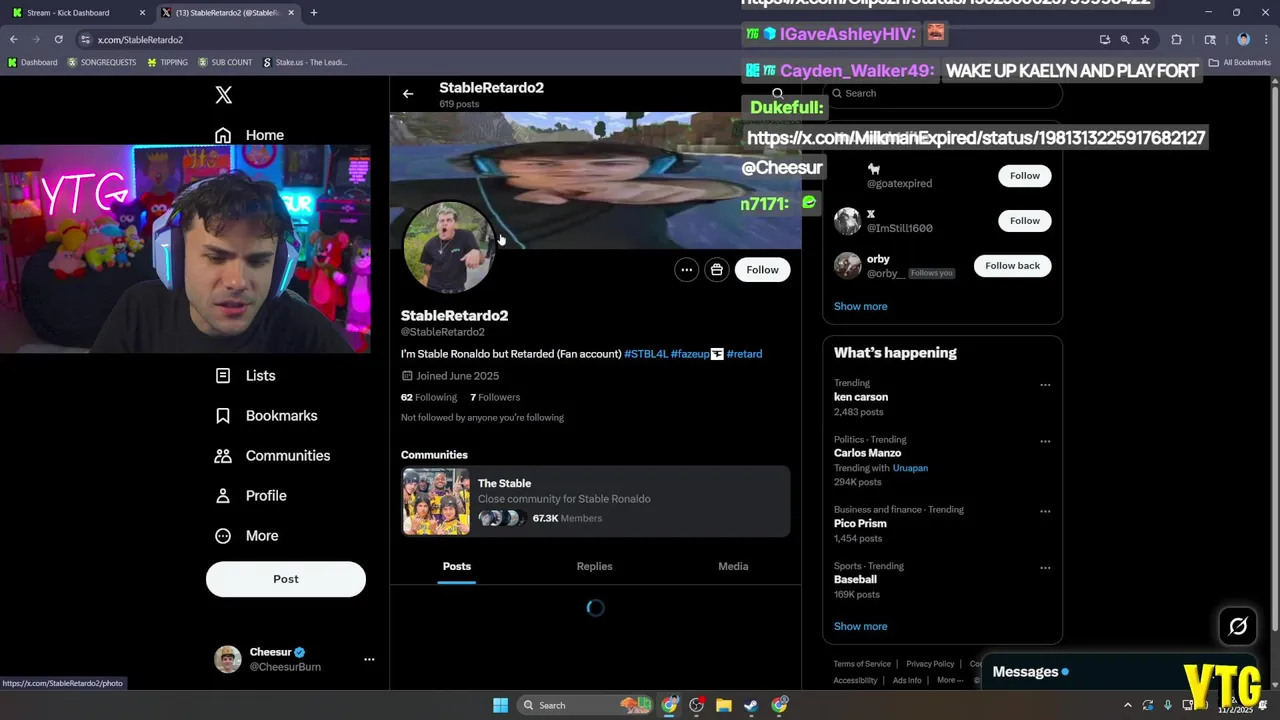
Task: Open File Explorer from taskbar
Action: pos(724,705)
